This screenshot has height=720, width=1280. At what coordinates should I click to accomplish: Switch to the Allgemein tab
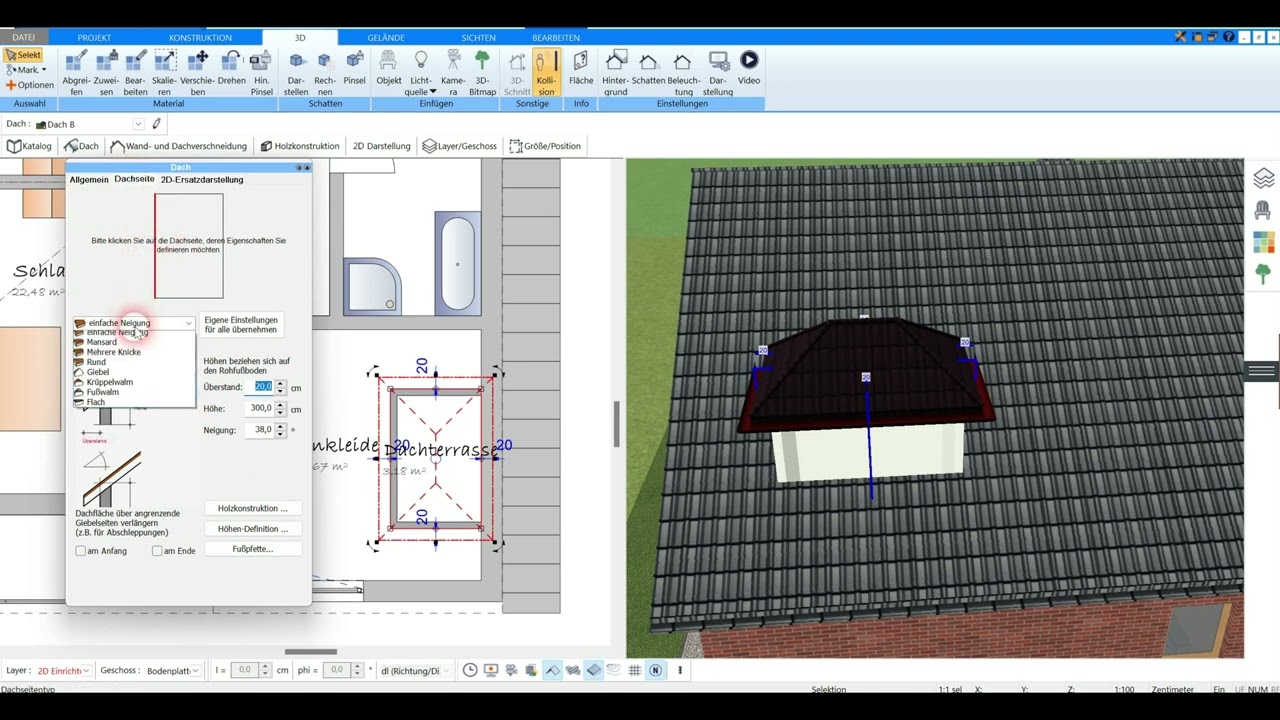click(x=89, y=180)
